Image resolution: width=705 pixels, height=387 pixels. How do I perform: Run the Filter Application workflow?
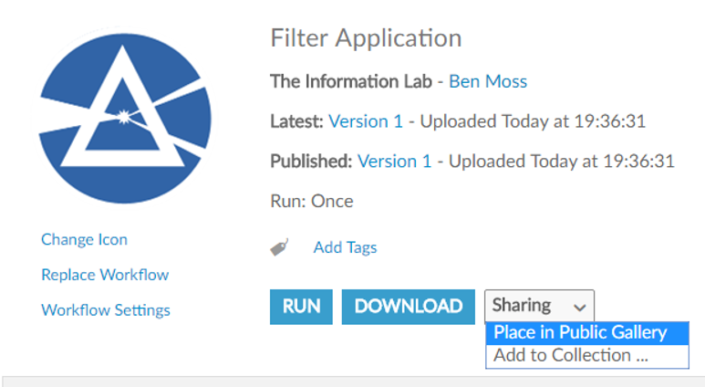click(301, 307)
